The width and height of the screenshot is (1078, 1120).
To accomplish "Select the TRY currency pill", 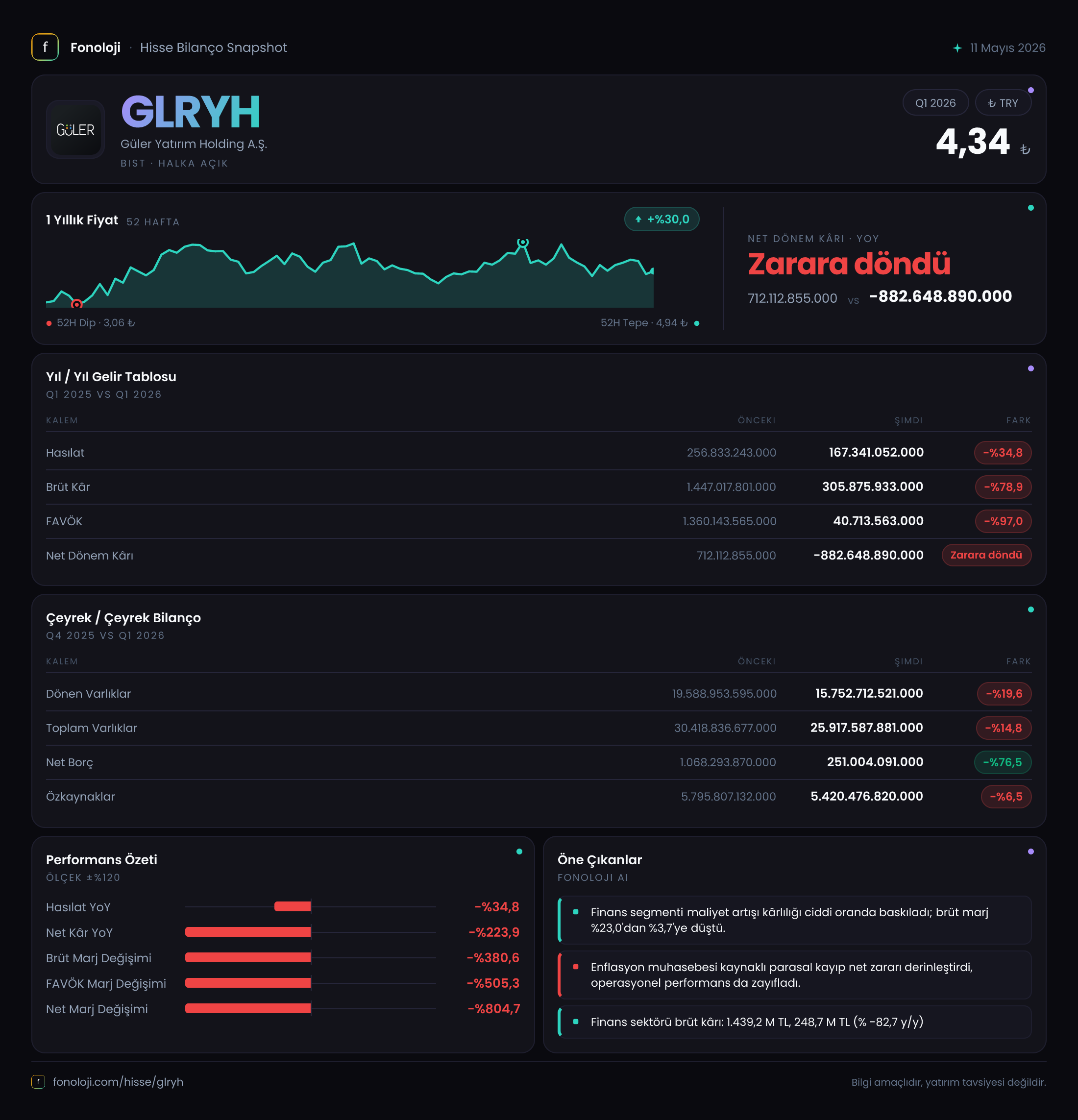I will tap(1003, 103).
